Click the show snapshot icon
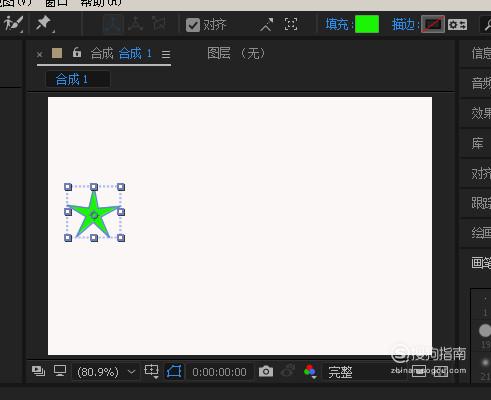491x400 pixels. coord(288,371)
